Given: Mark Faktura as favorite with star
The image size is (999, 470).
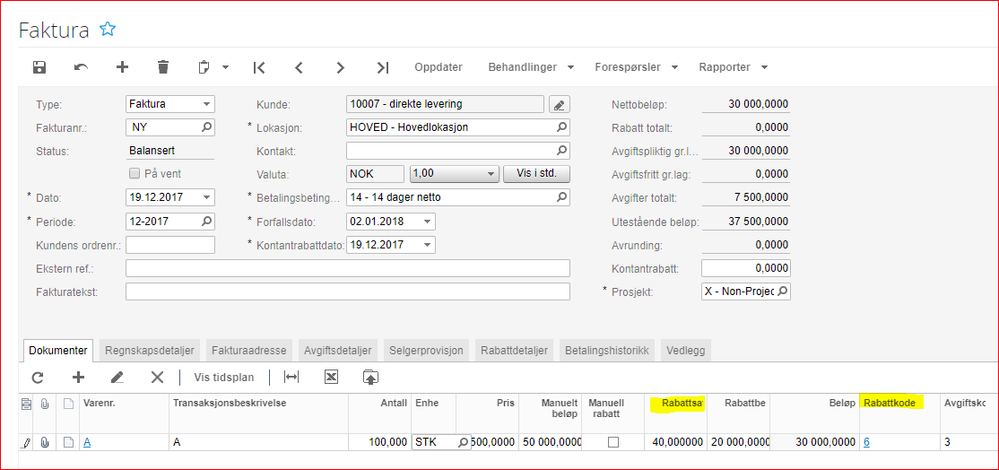Looking at the screenshot, I should pyautogui.click(x=108, y=29).
